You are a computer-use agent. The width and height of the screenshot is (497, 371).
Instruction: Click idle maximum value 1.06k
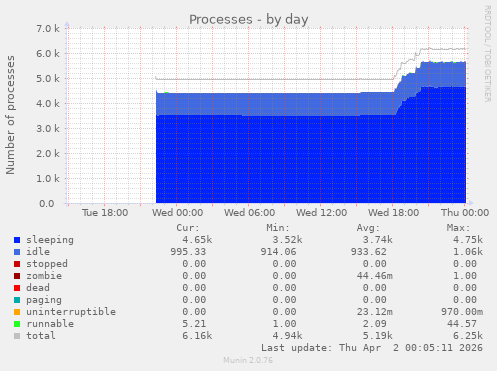(x=468, y=252)
